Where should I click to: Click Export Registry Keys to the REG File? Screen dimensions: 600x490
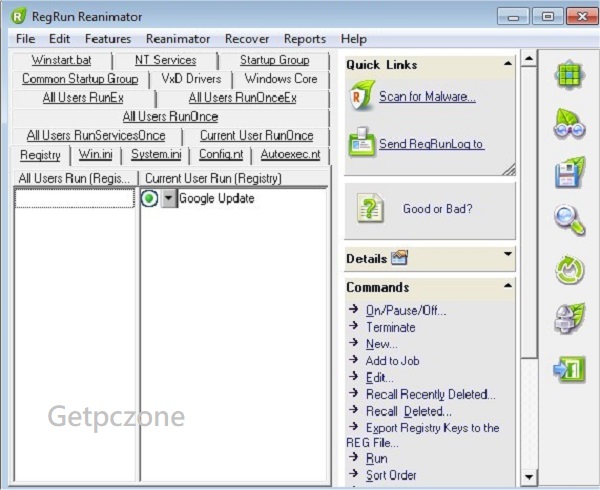[423, 435]
